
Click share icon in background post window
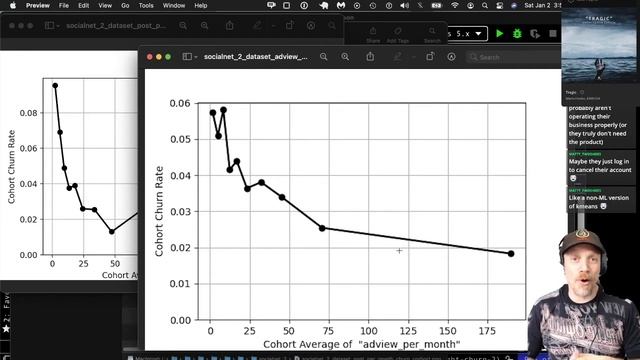(x=230, y=25)
